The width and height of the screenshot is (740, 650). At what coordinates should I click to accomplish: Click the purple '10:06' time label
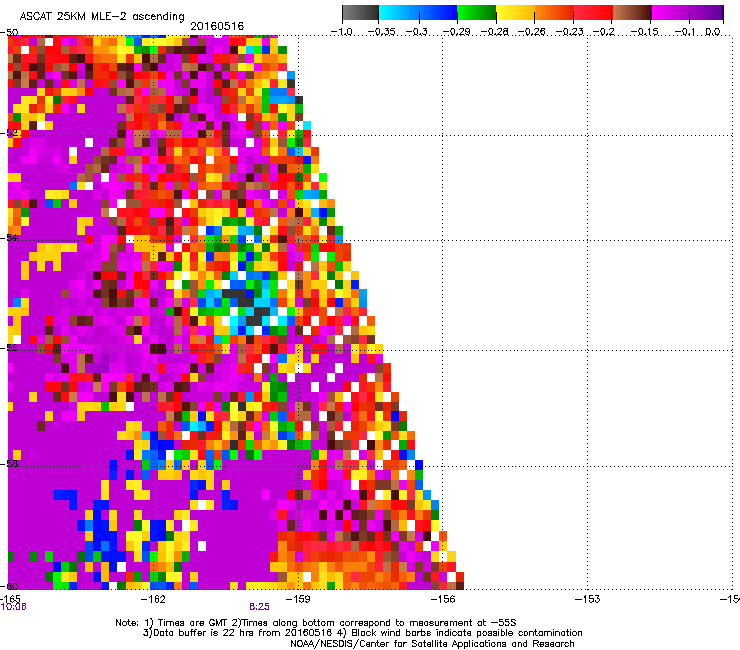14,607
